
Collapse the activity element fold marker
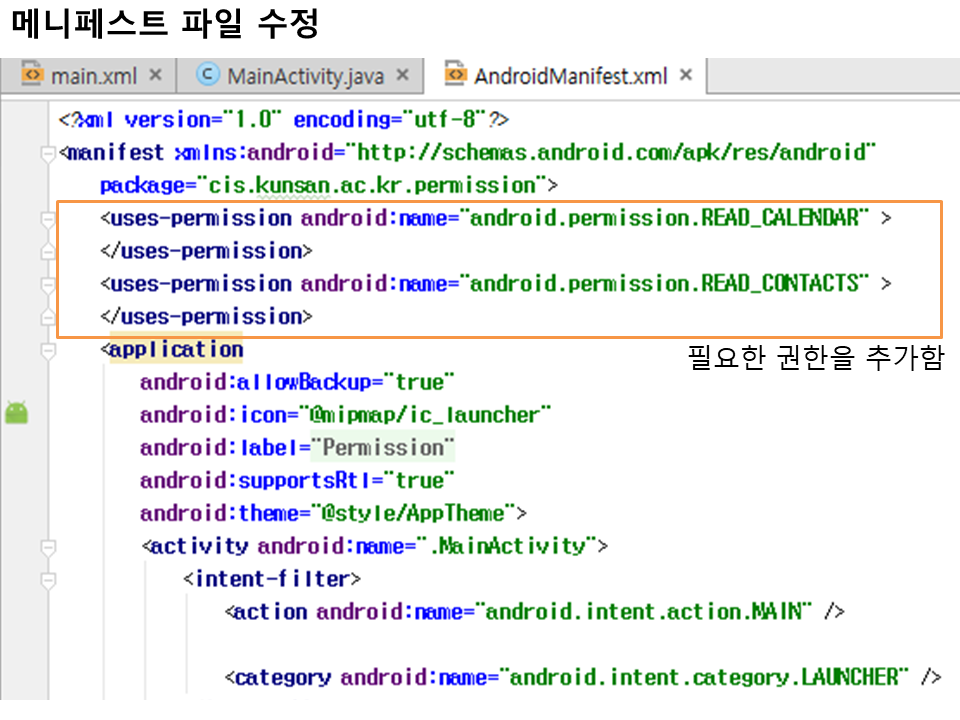point(47,547)
